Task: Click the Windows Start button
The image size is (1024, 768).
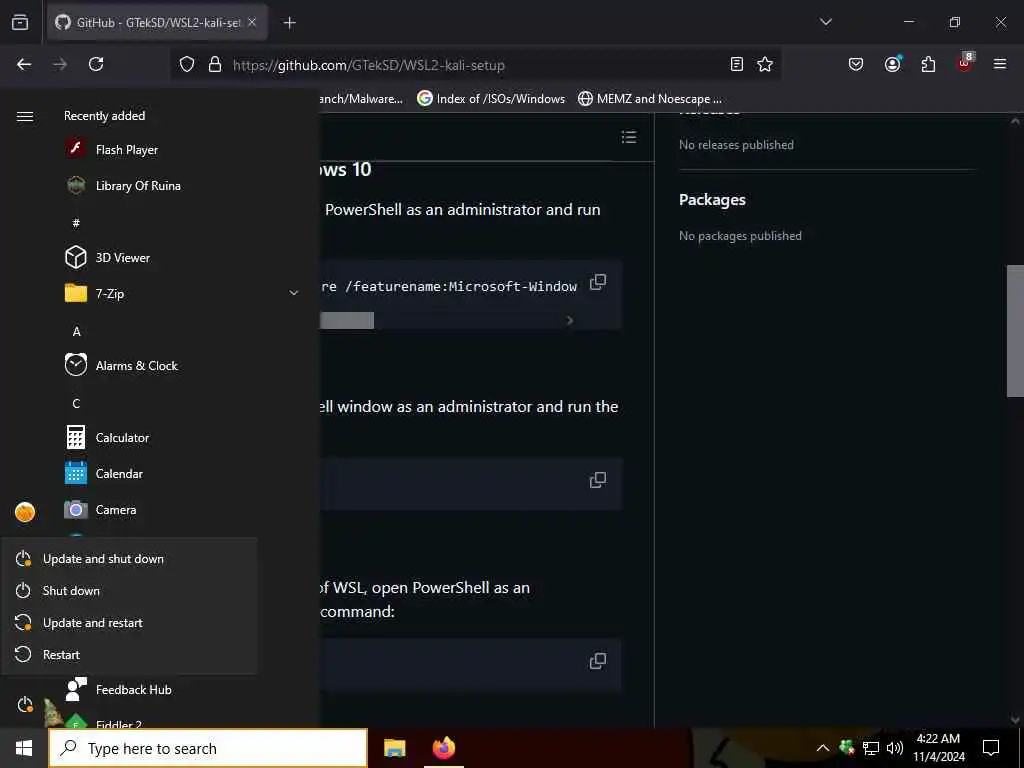Action: click(24, 748)
